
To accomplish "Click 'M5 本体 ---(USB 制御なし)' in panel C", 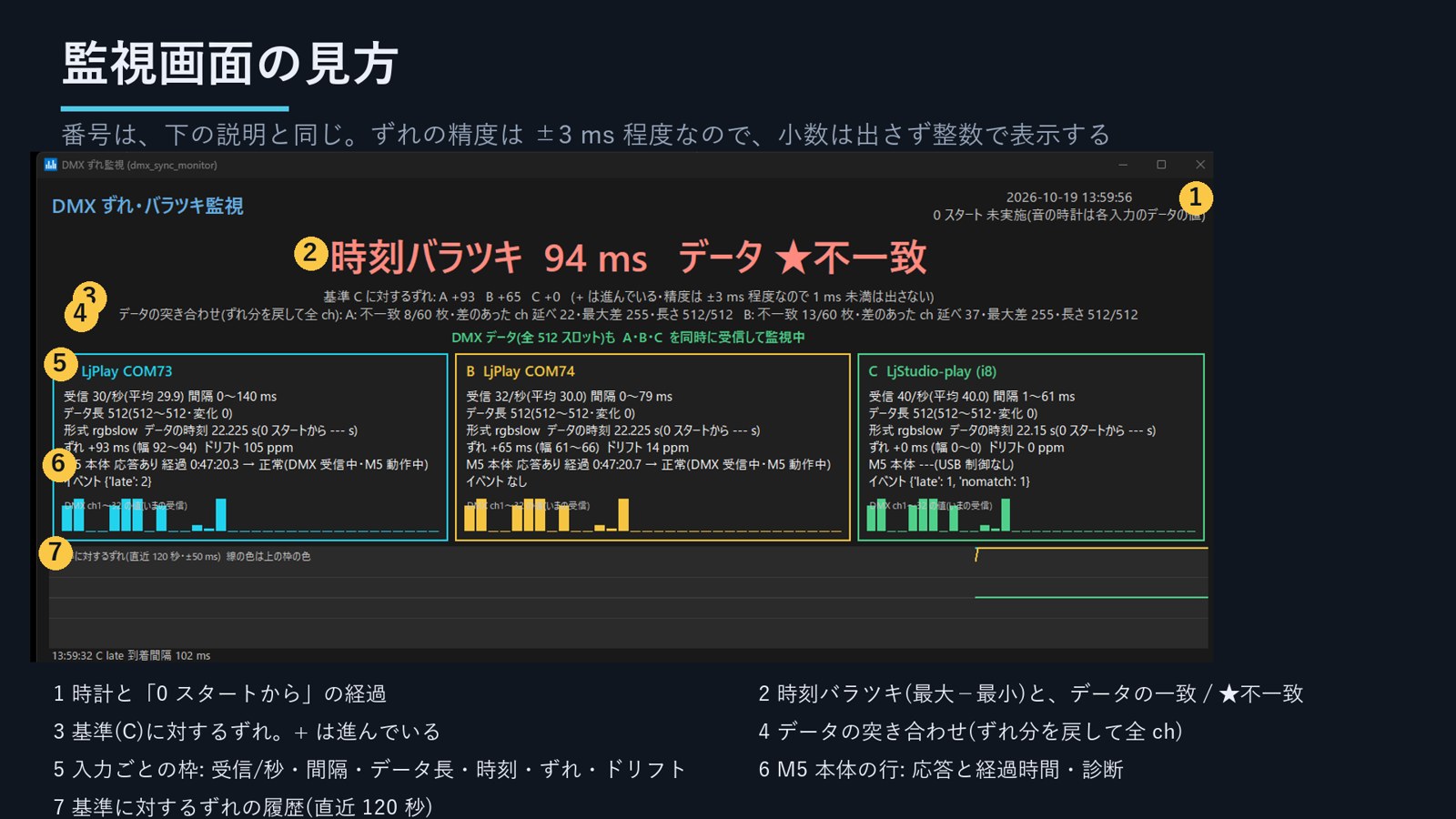I will (x=941, y=465).
